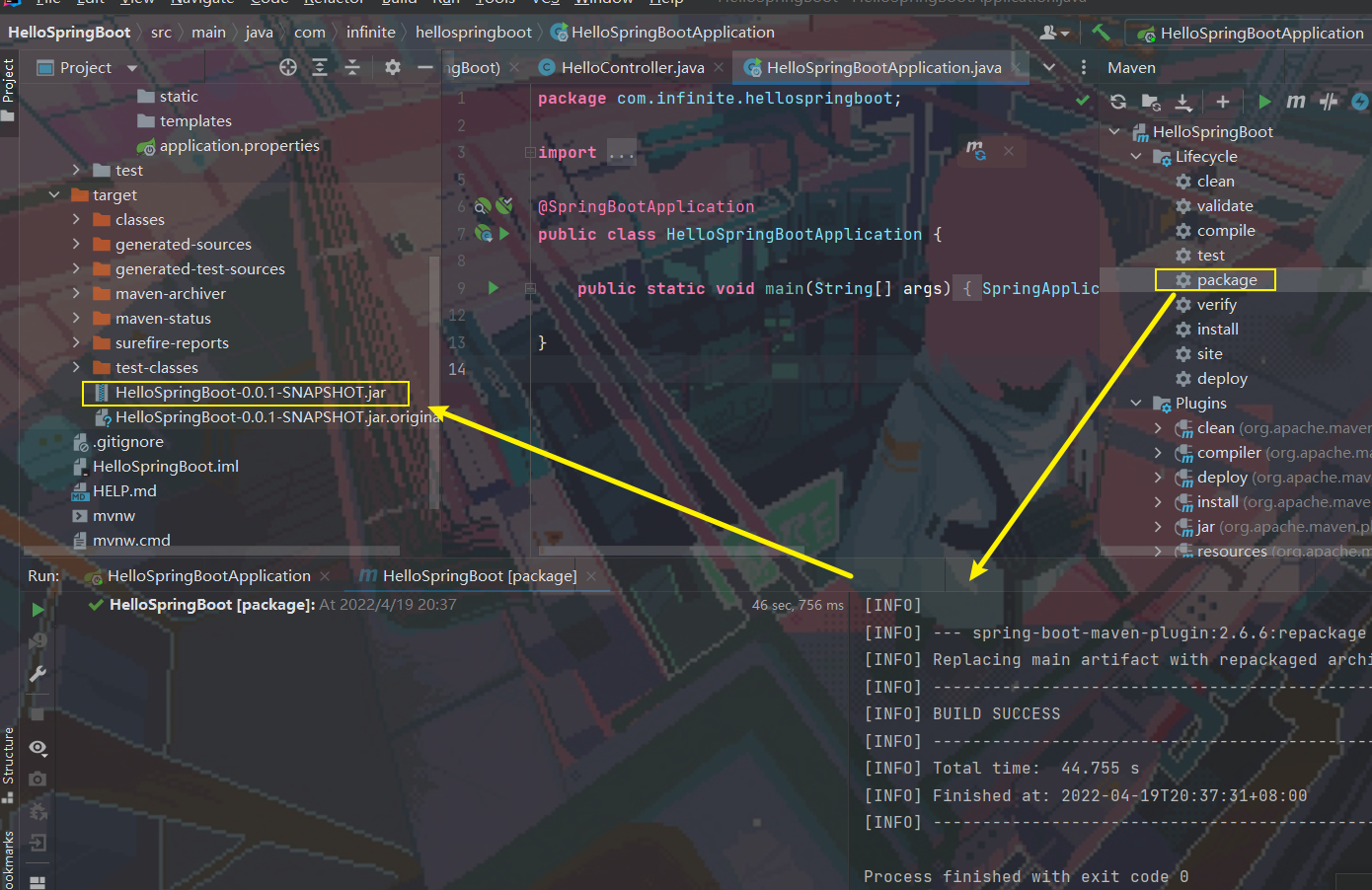This screenshot has height=890, width=1372.
Task: Unfold collapsed import block in editor
Action: click(x=530, y=153)
